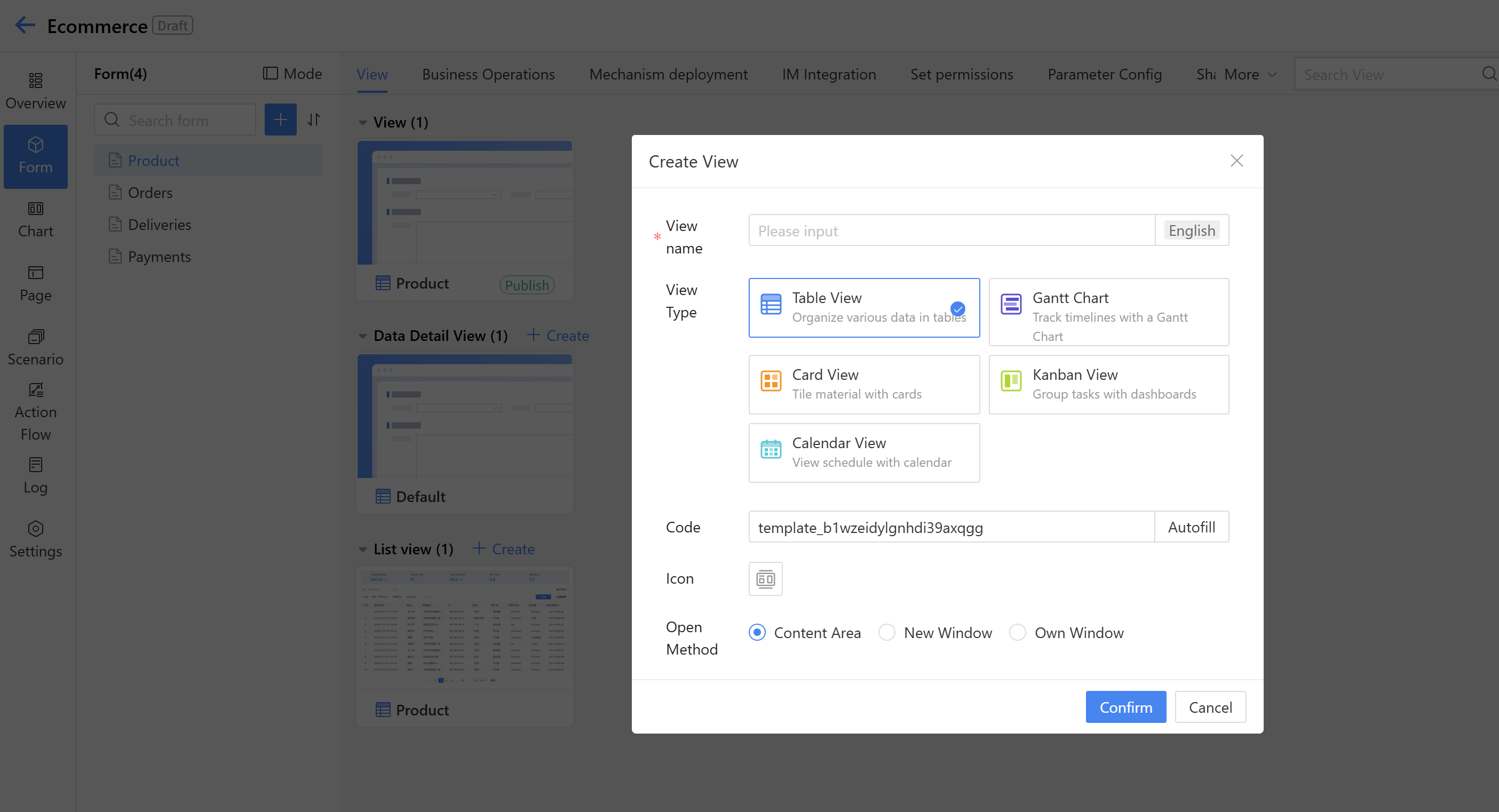Open the view icon picker
Image resolution: width=1499 pixels, height=812 pixels.
click(765, 579)
